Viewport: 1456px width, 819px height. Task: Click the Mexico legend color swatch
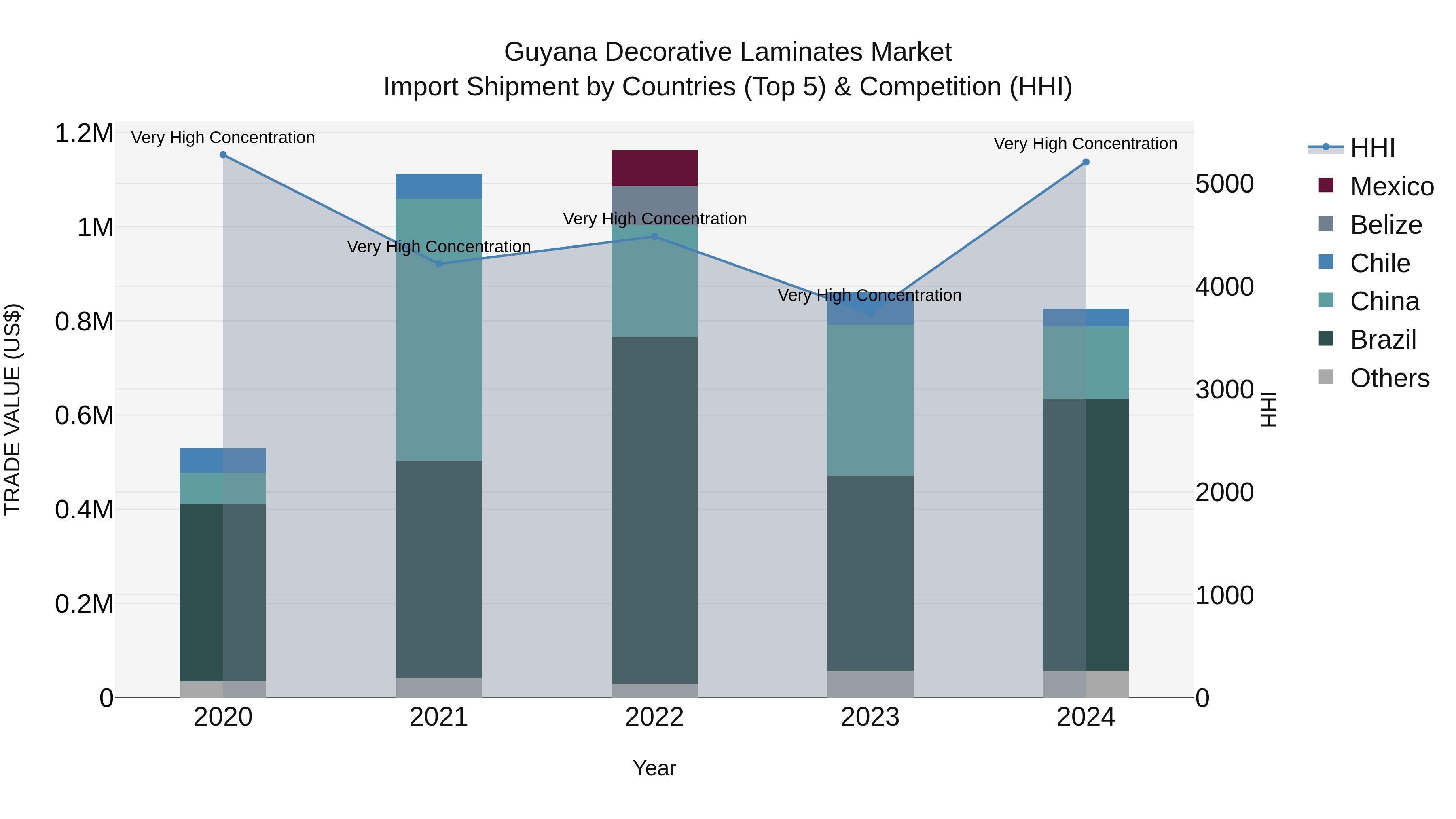(x=1325, y=185)
